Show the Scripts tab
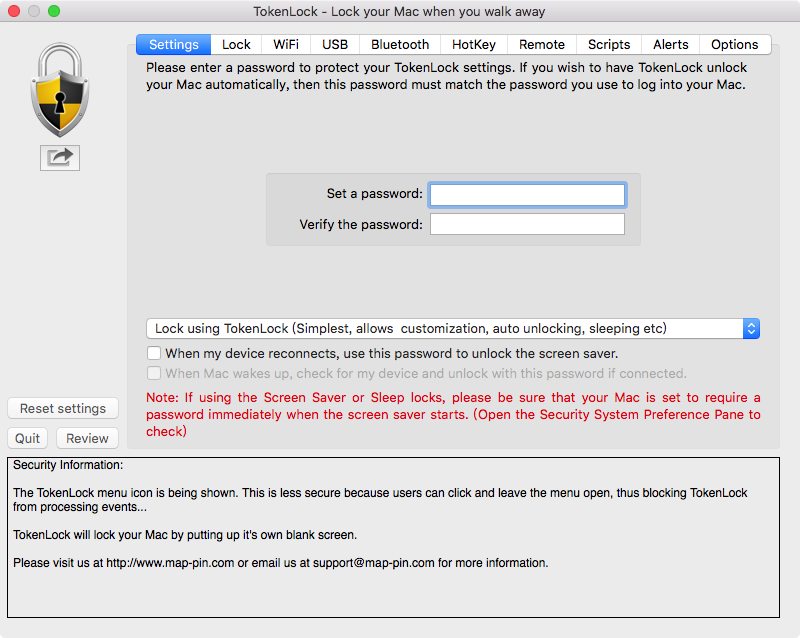This screenshot has width=800, height=638. [609, 44]
